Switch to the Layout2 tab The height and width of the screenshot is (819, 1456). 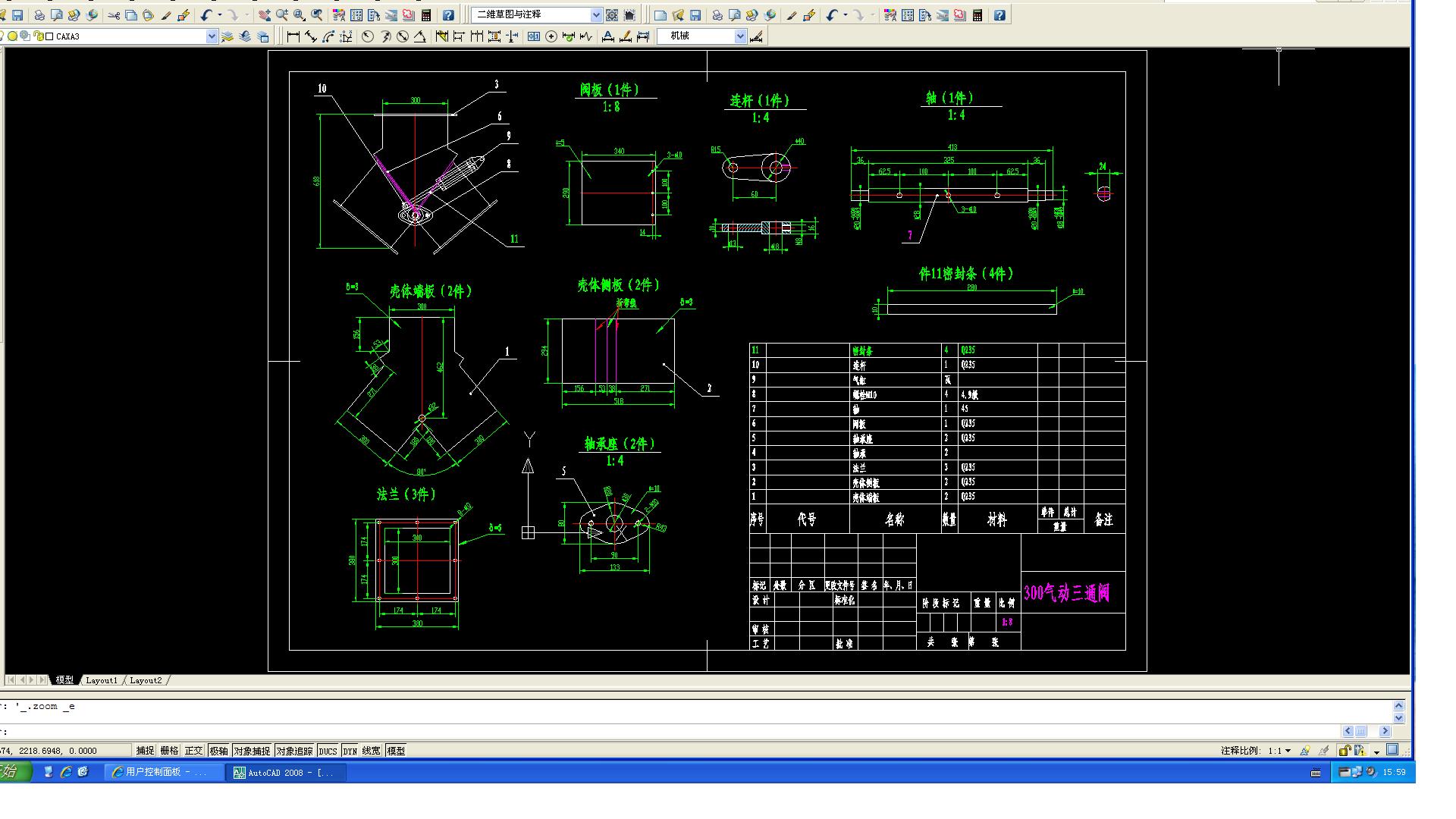click(145, 680)
